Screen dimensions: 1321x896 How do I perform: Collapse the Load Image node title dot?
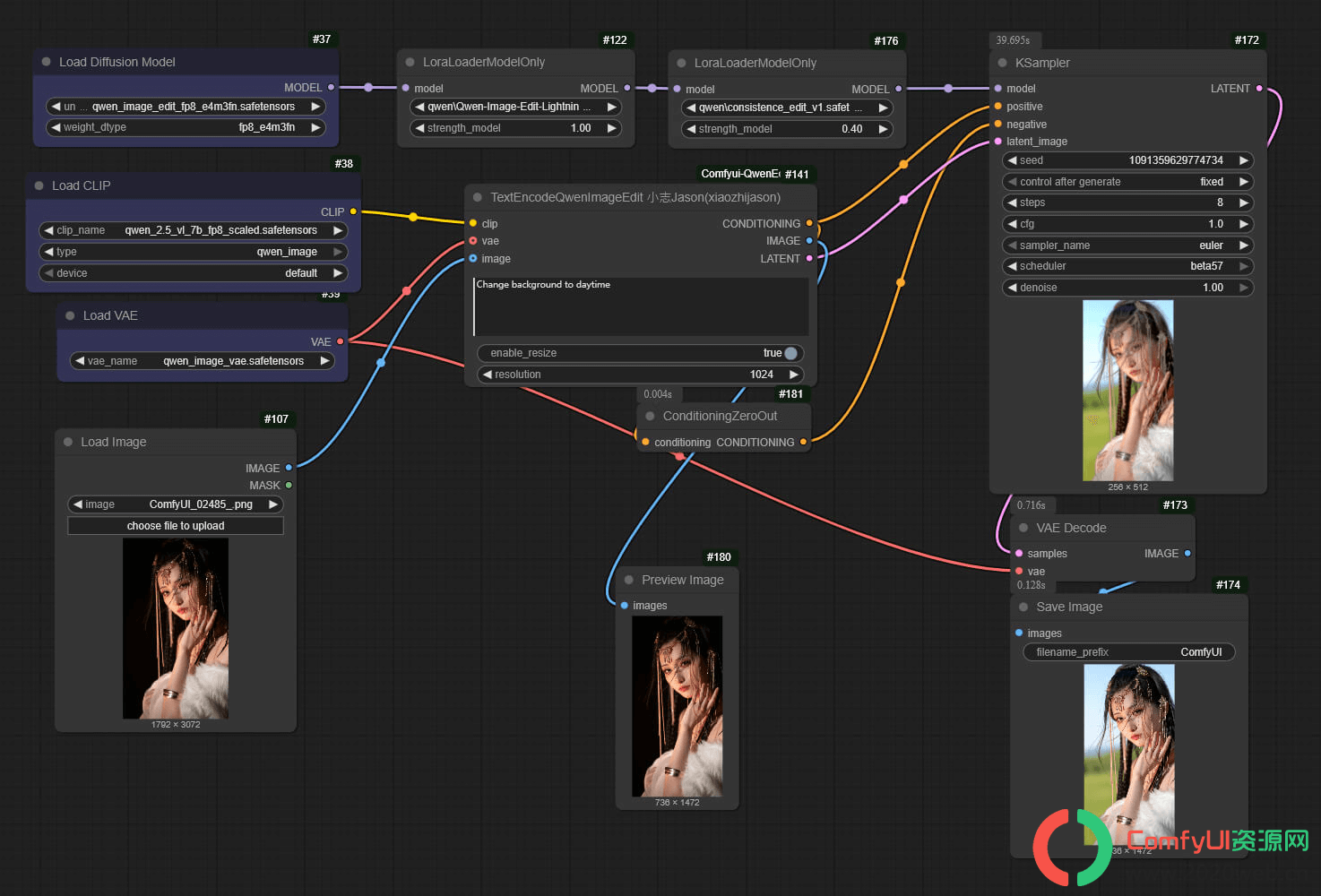[x=68, y=442]
